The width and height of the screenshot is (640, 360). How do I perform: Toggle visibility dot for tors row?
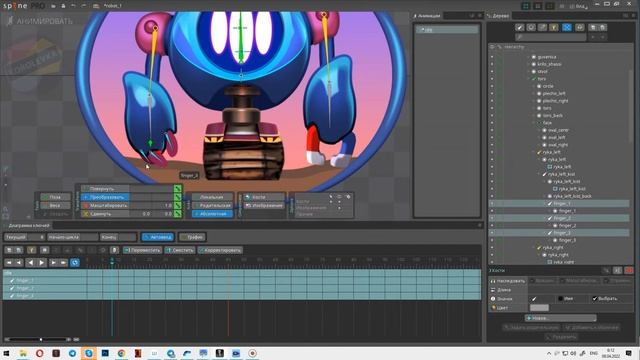pos(492,79)
